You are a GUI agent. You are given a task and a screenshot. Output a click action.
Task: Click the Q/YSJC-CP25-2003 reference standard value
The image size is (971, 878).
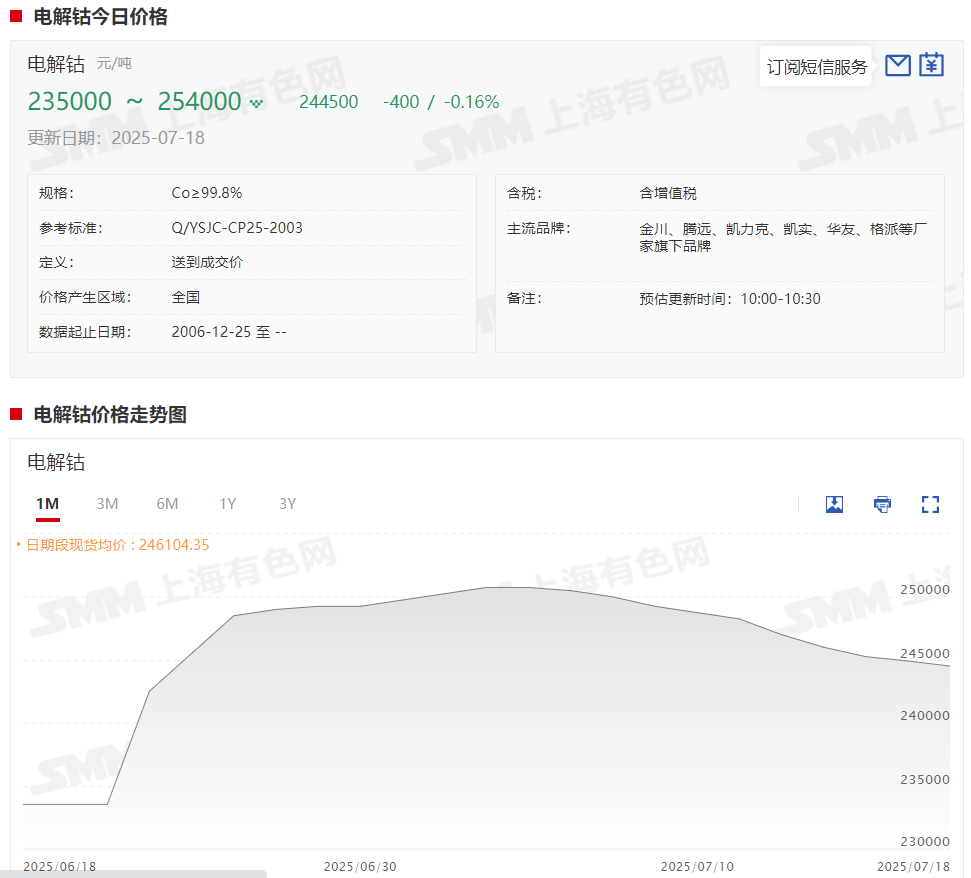coord(237,228)
